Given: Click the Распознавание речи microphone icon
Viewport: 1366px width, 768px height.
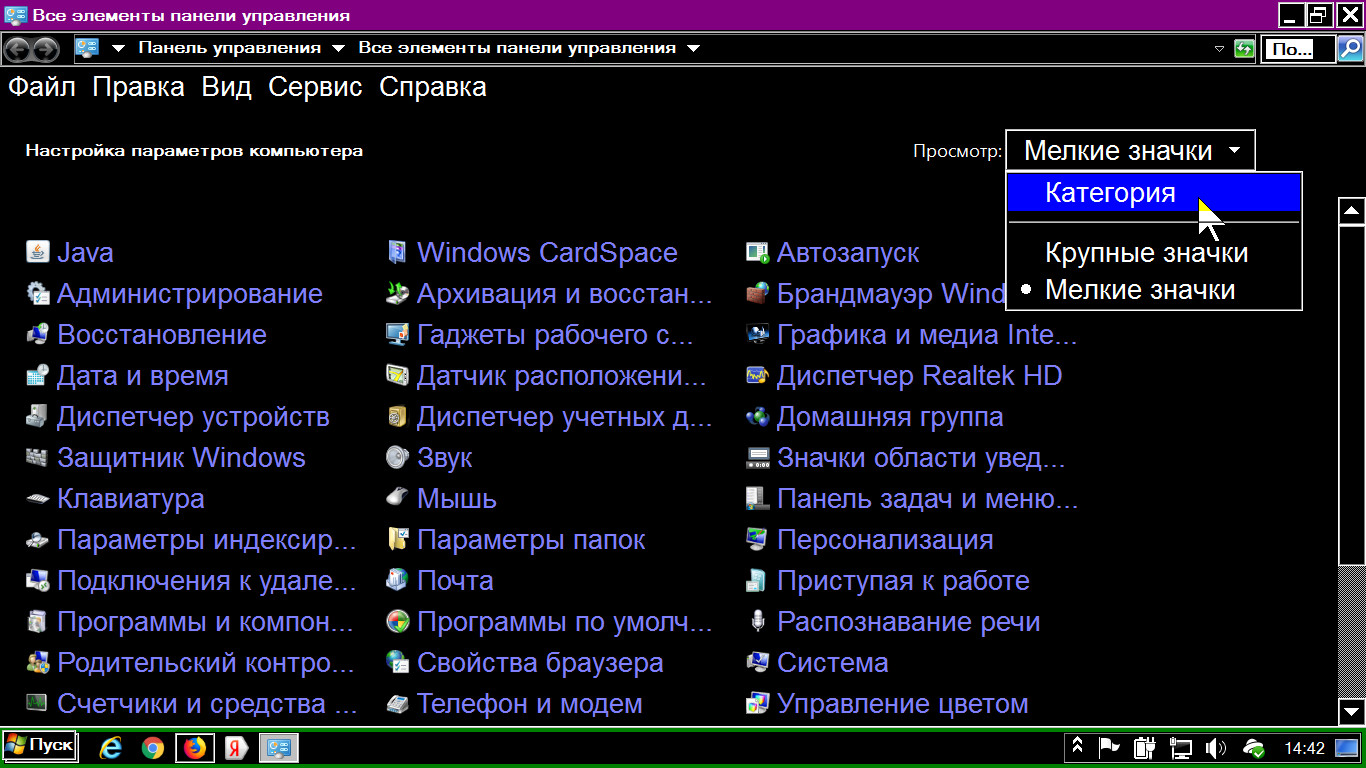Looking at the screenshot, I should (x=757, y=621).
